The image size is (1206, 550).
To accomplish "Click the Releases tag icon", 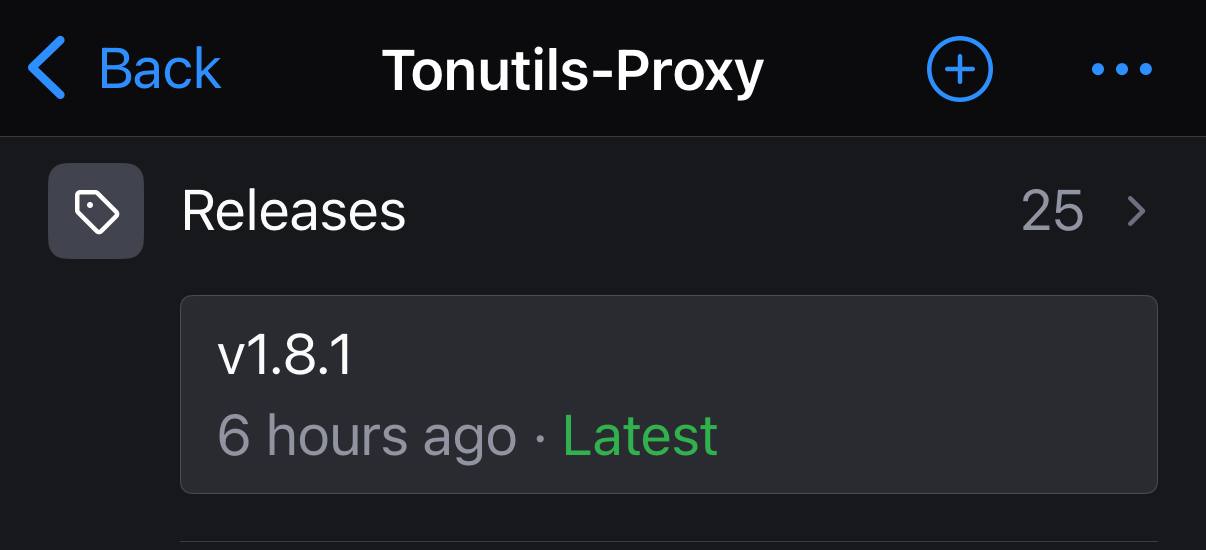I will point(97,211).
